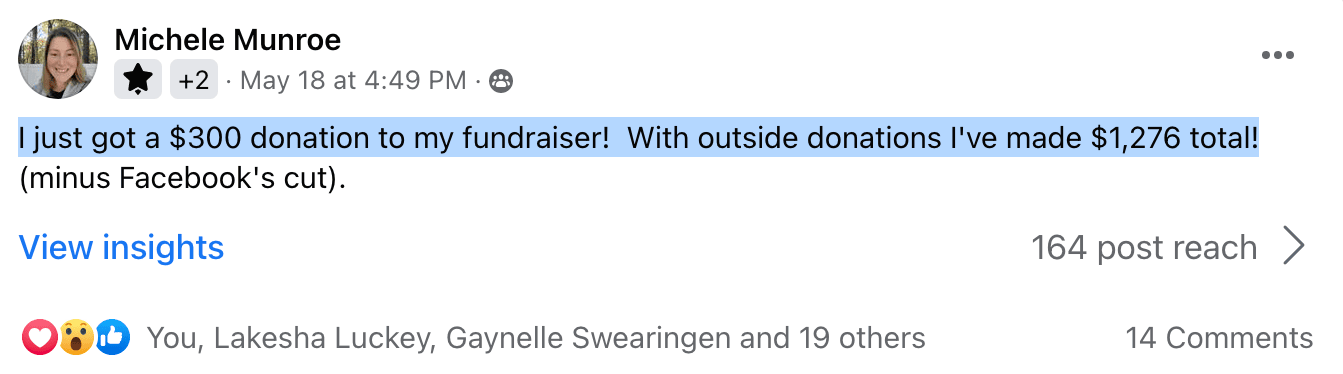Show the 19 others who reacted
1343x374 pixels.
click(862, 338)
